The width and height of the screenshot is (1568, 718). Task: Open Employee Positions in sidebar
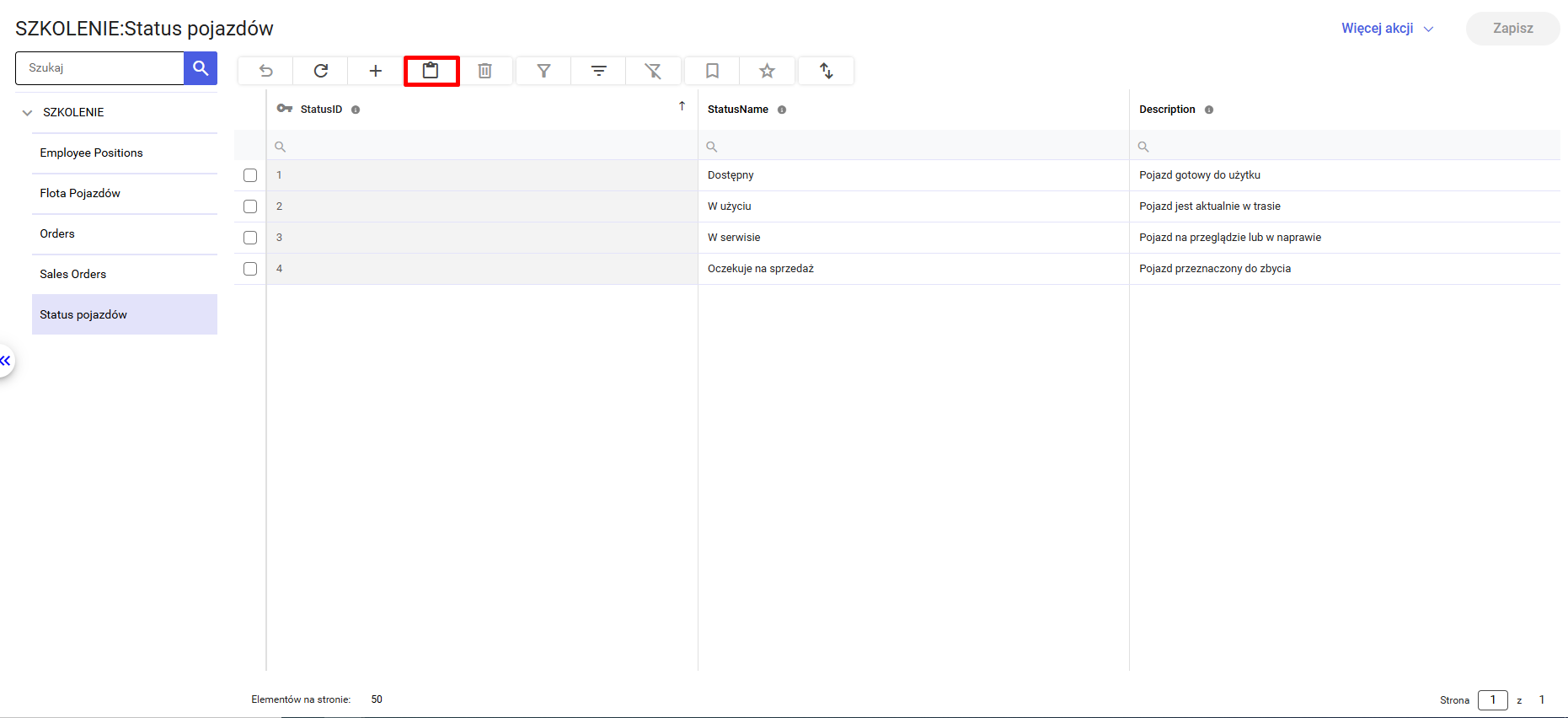click(125, 153)
